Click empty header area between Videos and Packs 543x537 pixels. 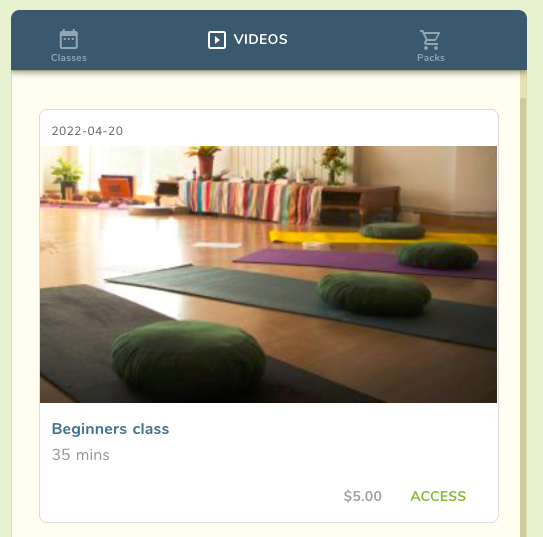[353, 40]
